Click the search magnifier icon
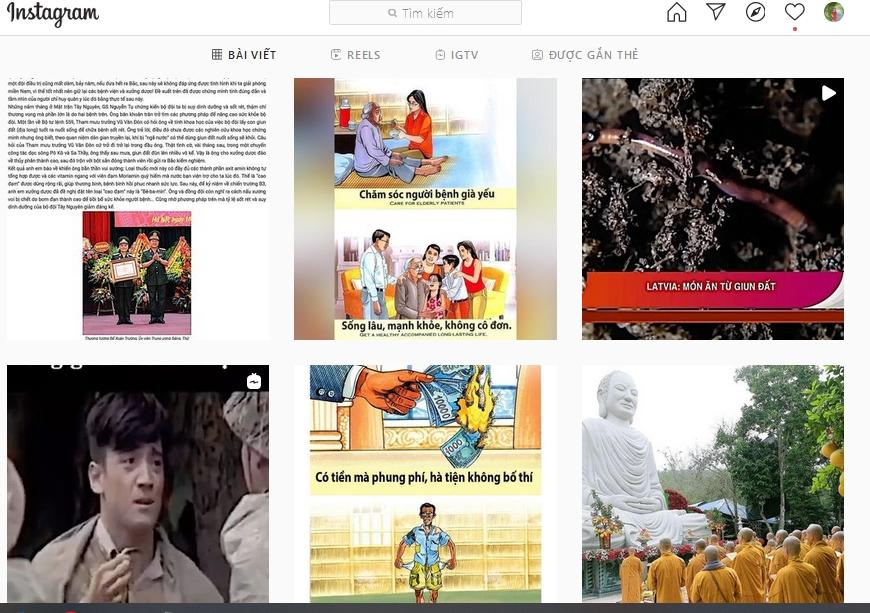Viewport: 870px width, 613px height. [x=392, y=14]
